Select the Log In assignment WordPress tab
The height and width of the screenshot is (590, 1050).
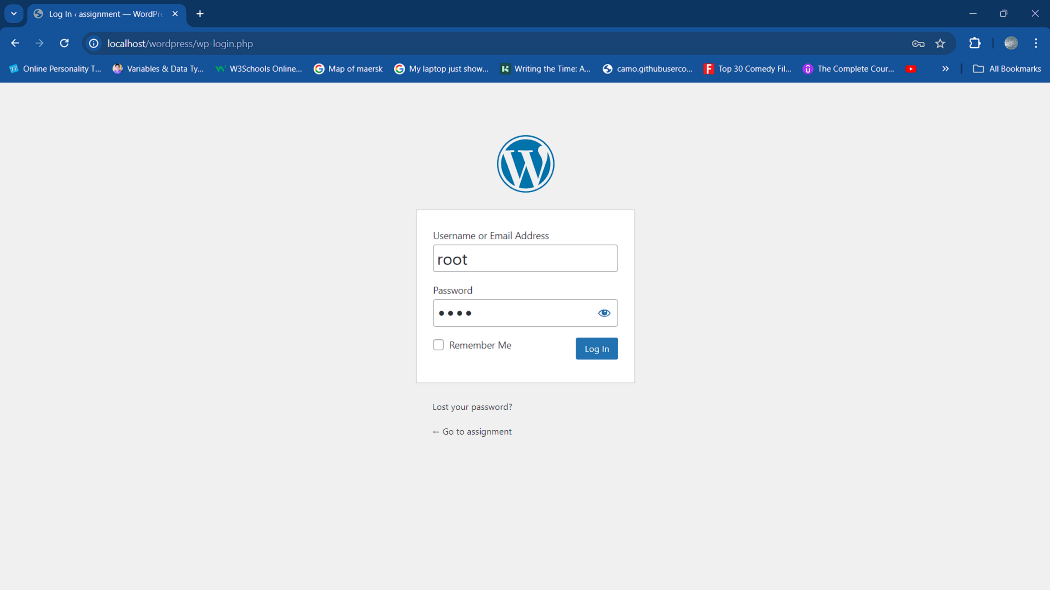(x=106, y=14)
